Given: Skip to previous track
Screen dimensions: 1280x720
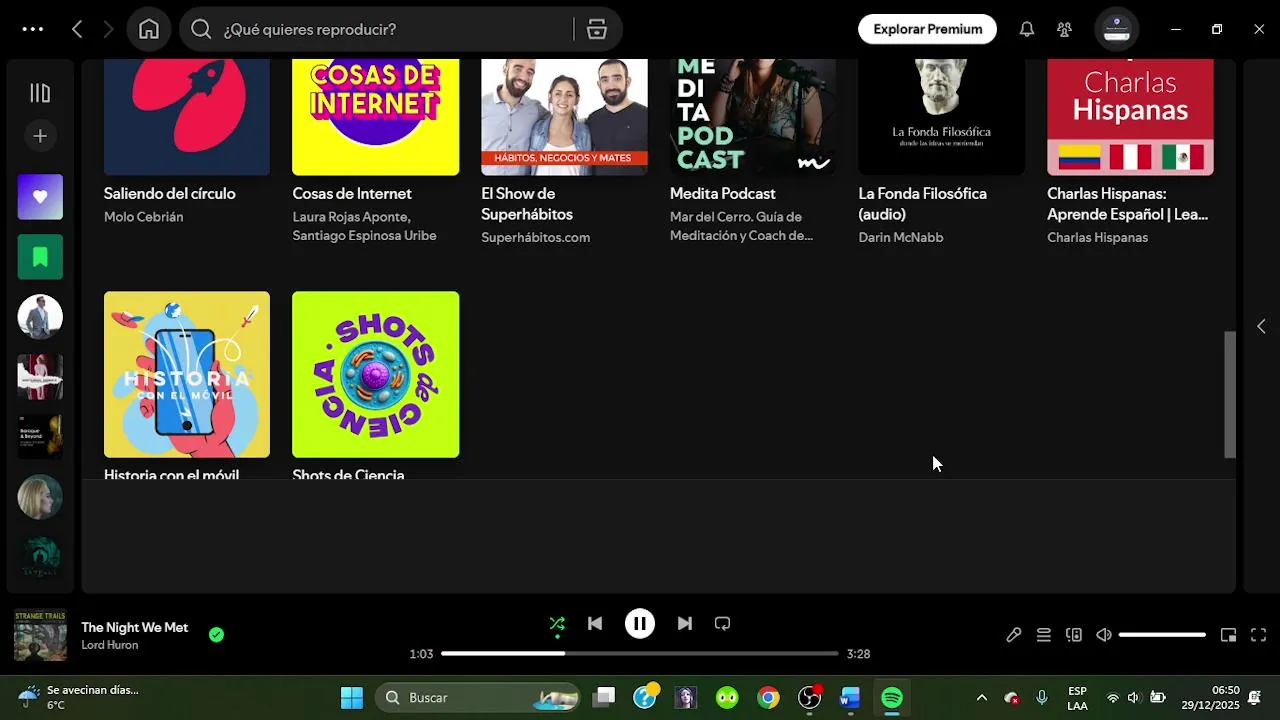Looking at the screenshot, I should 595,624.
